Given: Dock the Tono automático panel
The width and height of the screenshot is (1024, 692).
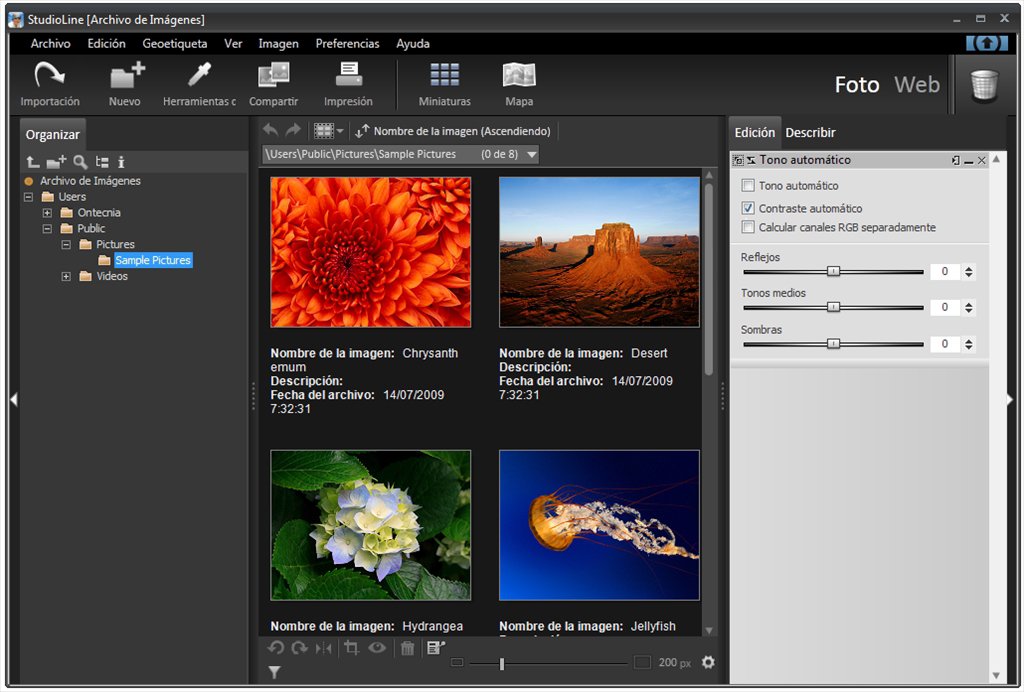Looking at the screenshot, I should 955,160.
